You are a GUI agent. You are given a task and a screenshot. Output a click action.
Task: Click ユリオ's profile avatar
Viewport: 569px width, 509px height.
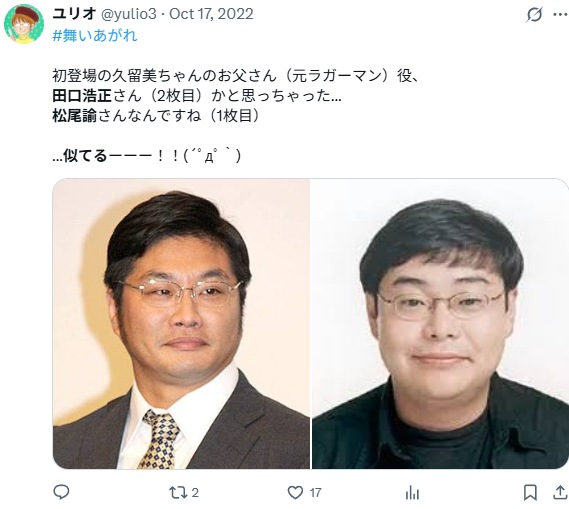(x=24, y=24)
